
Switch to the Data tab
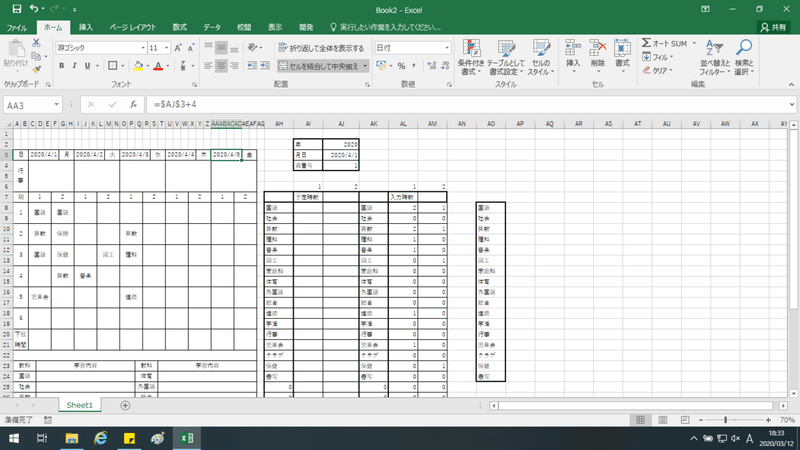[x=212, y=28]
